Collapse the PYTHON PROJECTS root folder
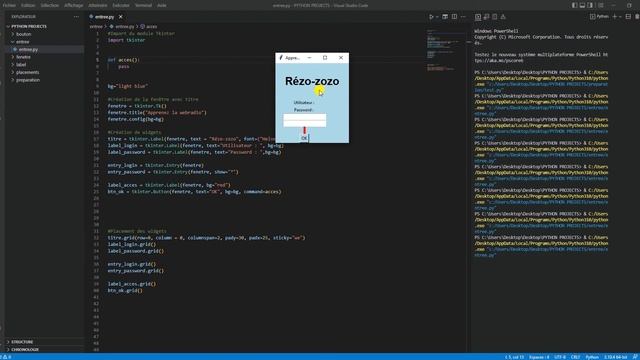The width and height of the screenshot is (640, 360). pos(44,27)
